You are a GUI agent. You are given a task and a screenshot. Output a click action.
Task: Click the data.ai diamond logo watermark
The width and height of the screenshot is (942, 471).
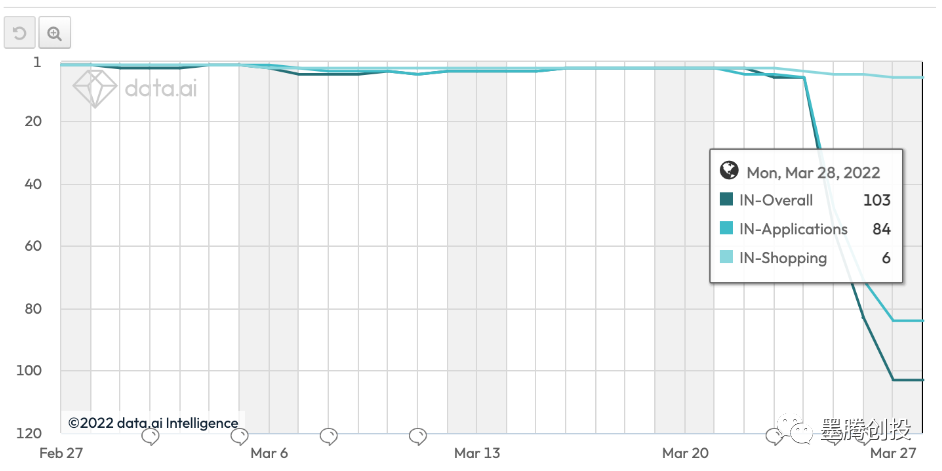click(x=96, y=90)
